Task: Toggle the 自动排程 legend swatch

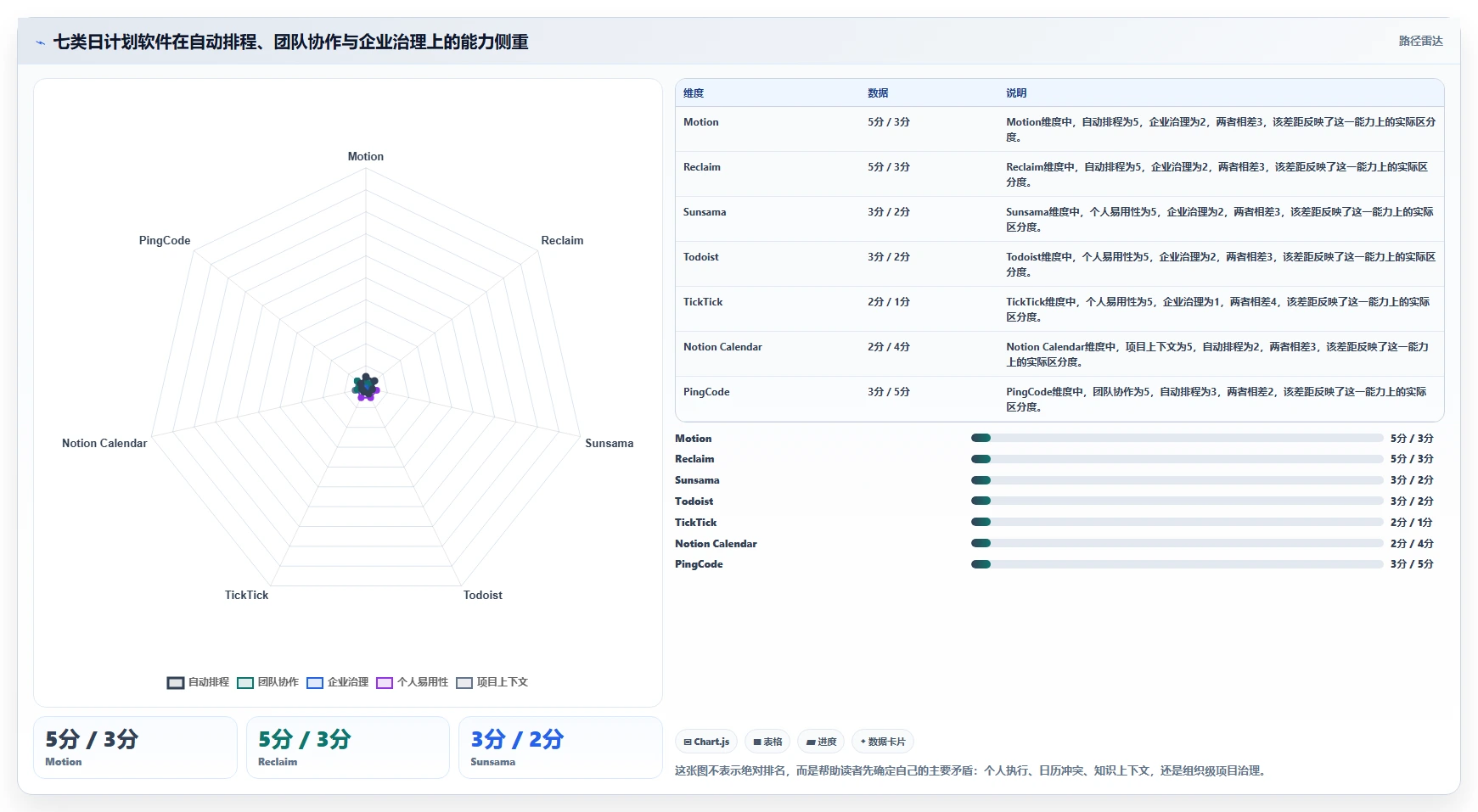Action: (x=176, y=683)
